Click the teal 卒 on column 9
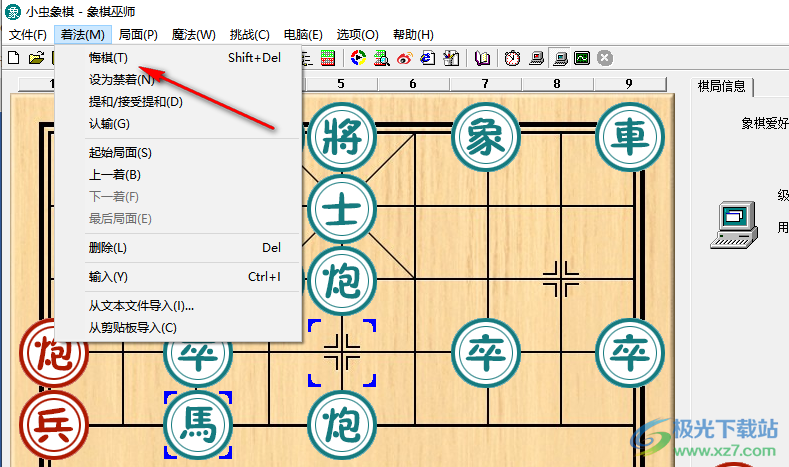This screenshot has height=467, width=789. (x=630, y=353)
